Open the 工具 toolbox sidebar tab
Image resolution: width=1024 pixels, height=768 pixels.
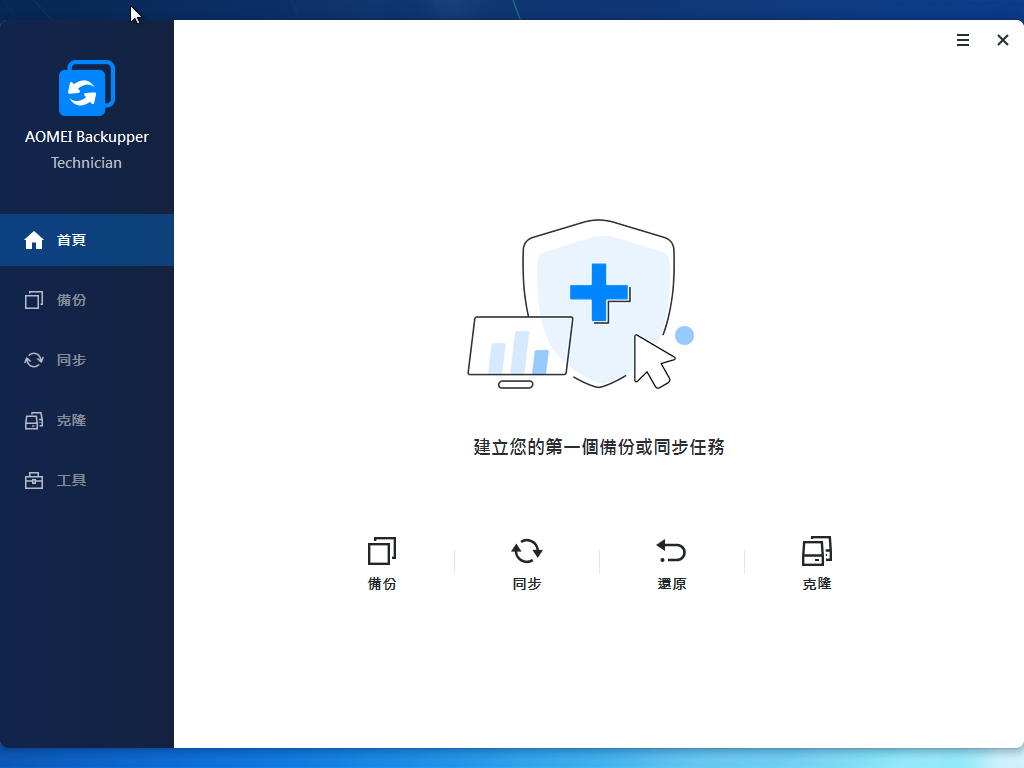coord(87,480)
